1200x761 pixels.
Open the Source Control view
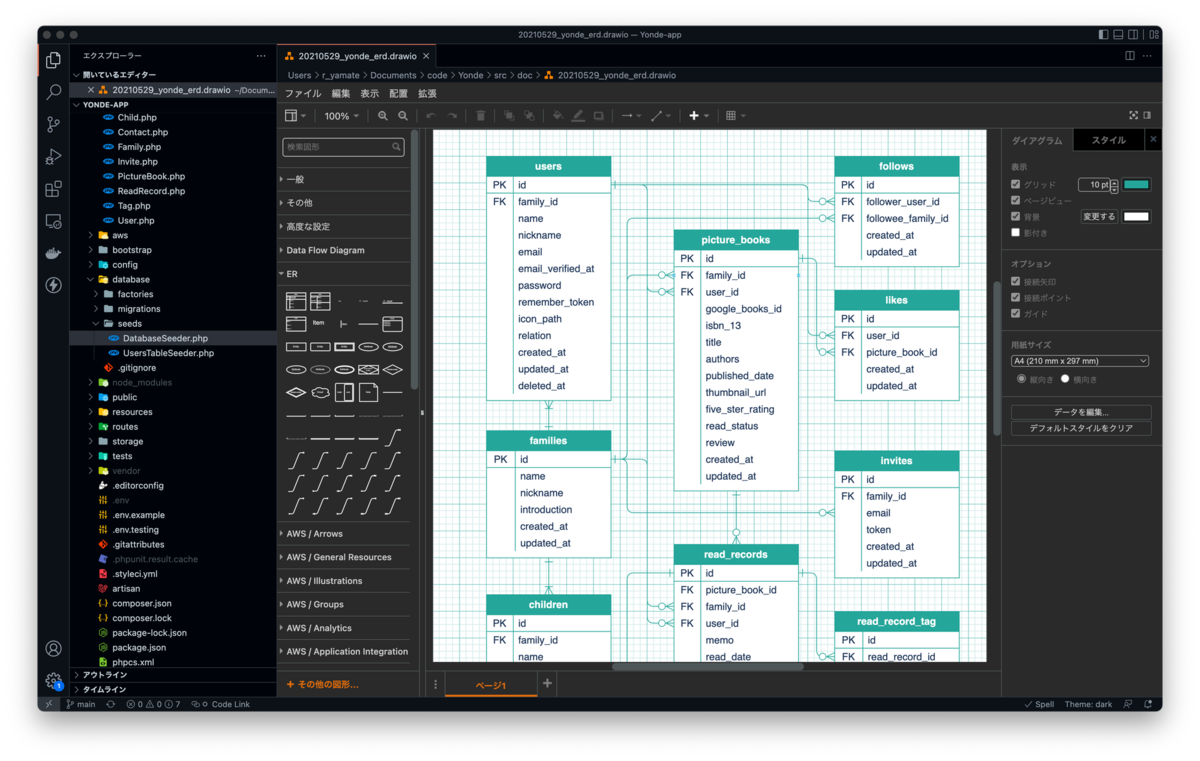pos(54,124)
